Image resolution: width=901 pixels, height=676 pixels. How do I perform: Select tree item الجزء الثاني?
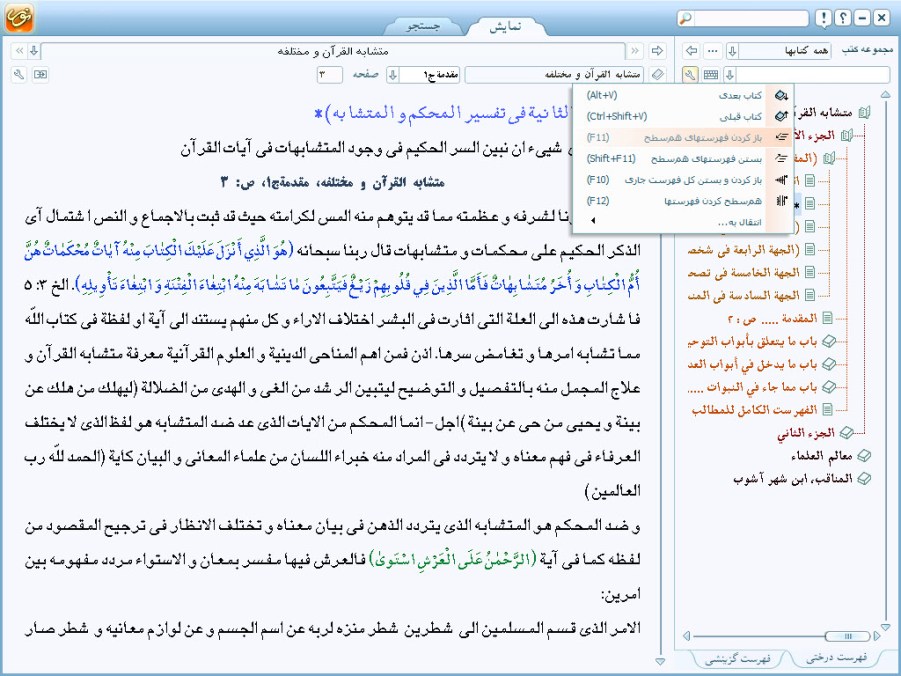[806, 433]
